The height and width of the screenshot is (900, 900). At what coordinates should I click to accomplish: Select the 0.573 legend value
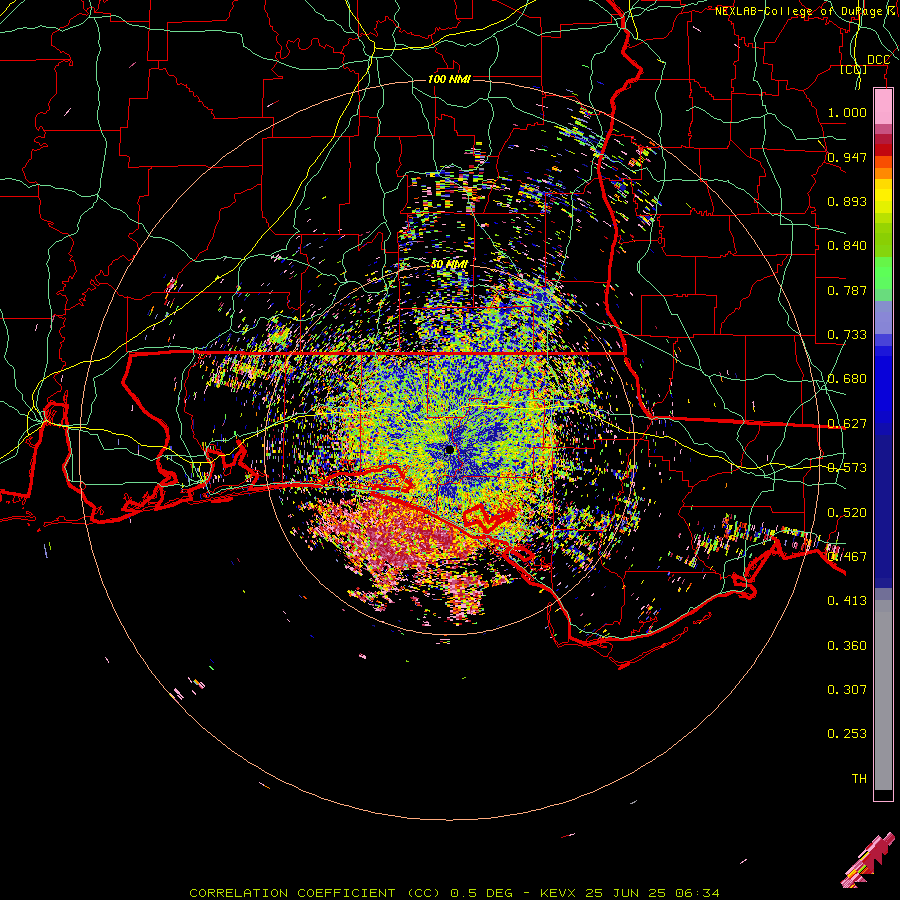click(847, 468)
